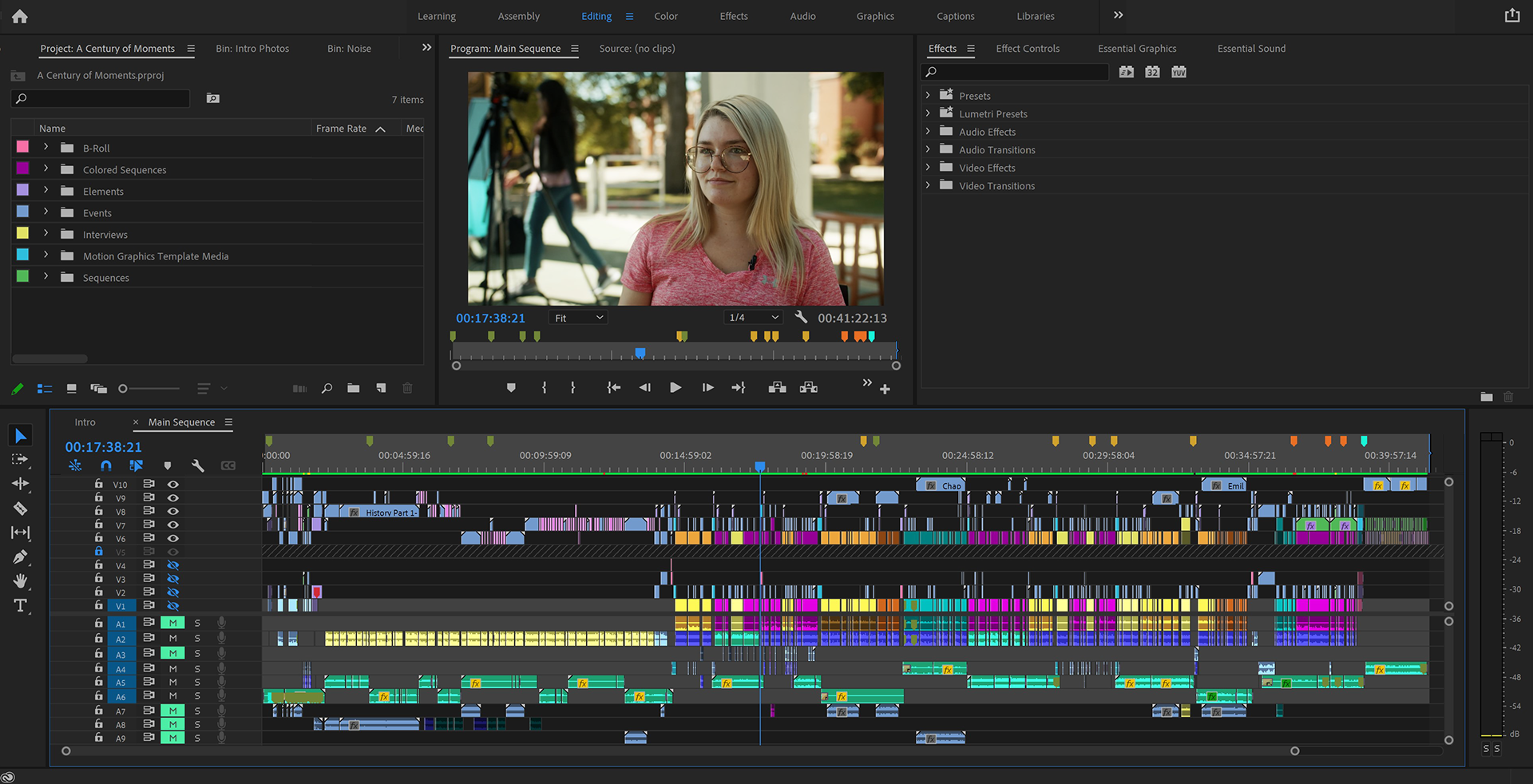Select the Type tool

coord(21,605)
